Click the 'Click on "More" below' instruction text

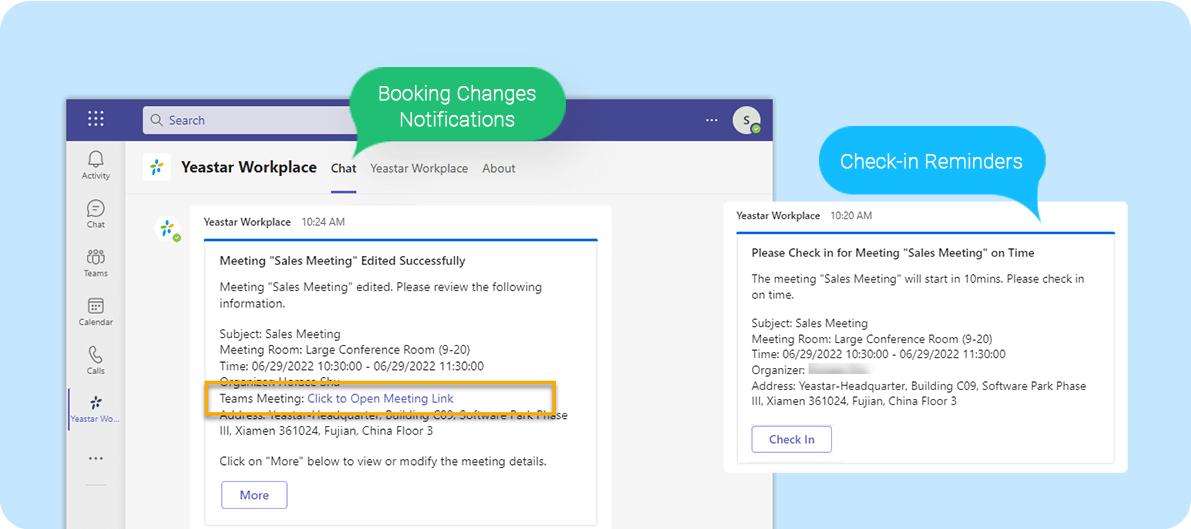(x=383, y=461)
